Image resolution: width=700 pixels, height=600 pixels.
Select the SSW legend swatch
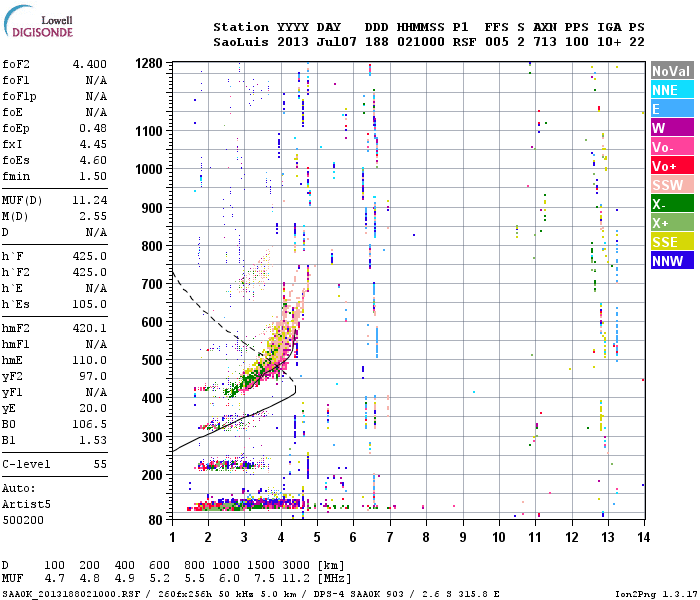[x=672, y=185]
